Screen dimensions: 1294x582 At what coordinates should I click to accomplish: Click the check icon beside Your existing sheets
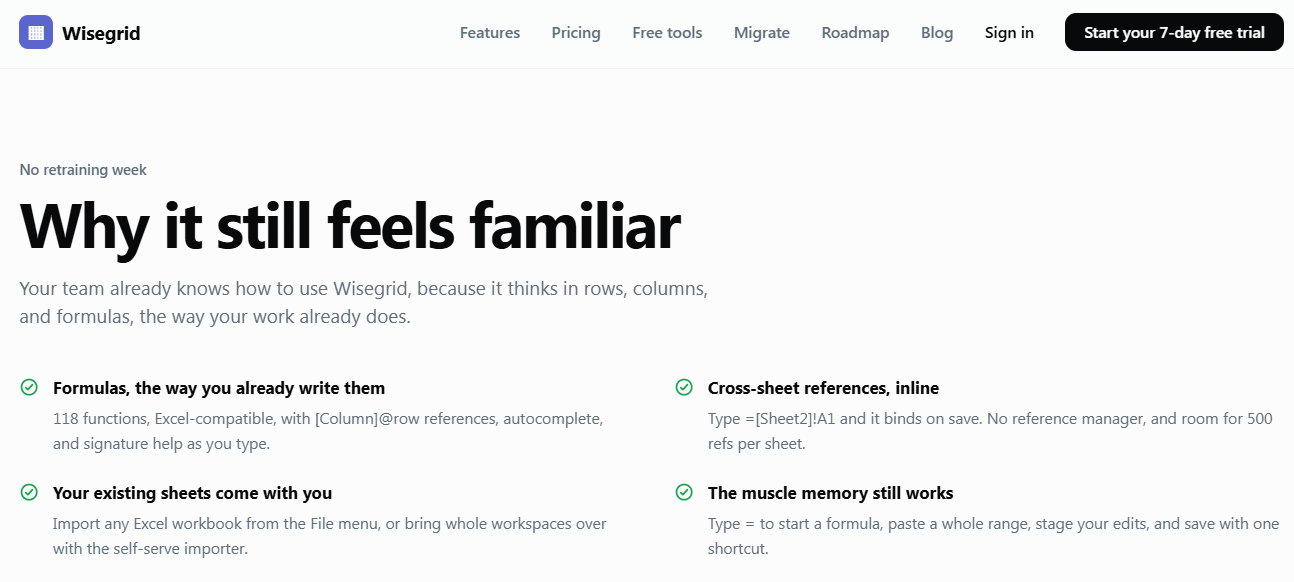[29, 492]
